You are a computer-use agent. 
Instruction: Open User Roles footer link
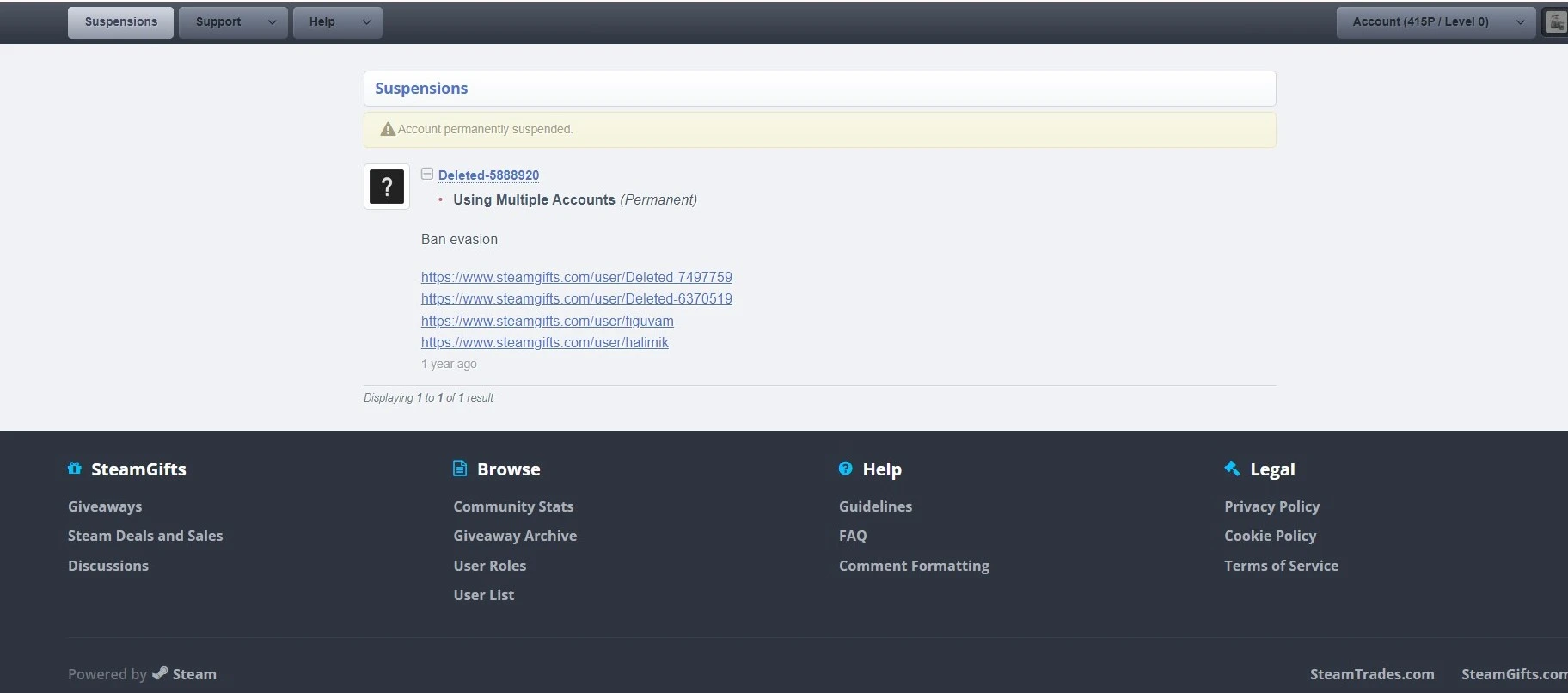pos(490,566)
